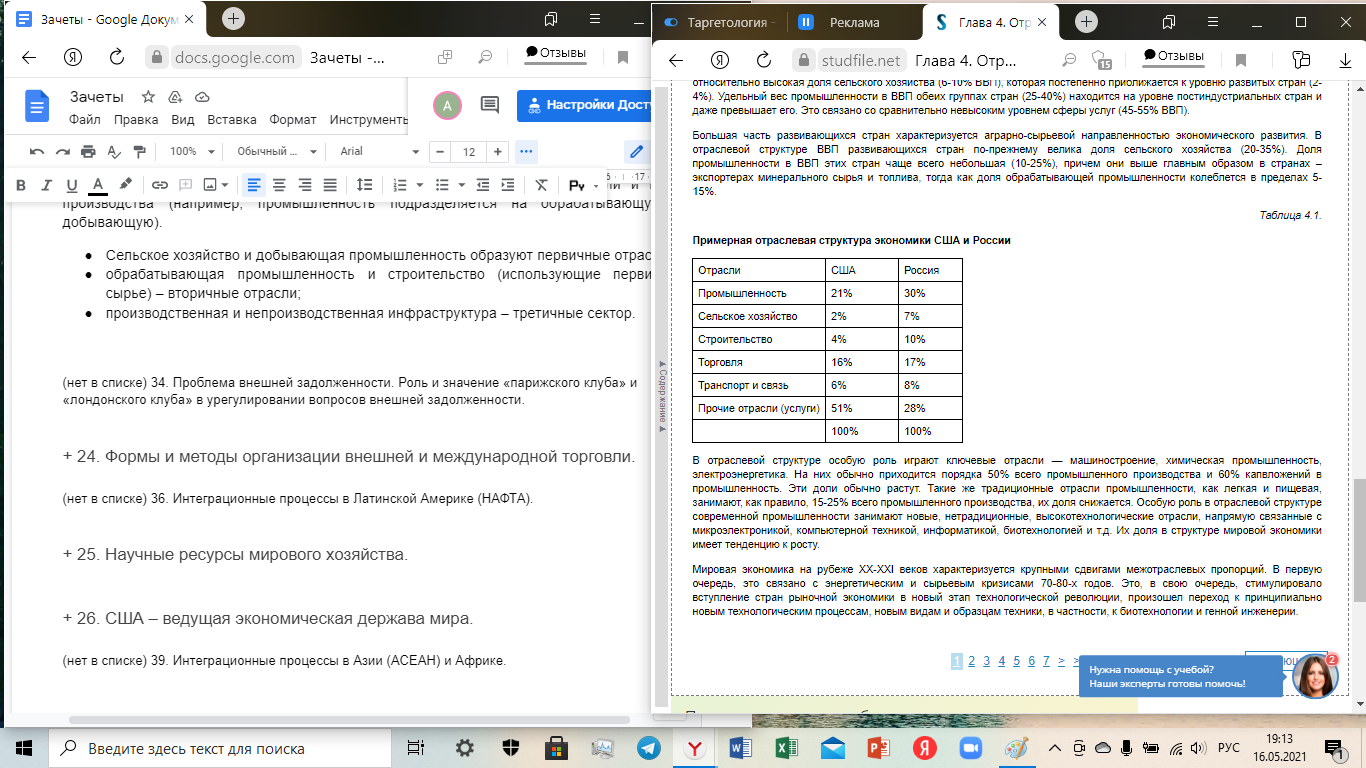The width and height of the screenshot is (1366, 768).
Task: Click the Настройки Доступа share button
Action: pos(585,105)
